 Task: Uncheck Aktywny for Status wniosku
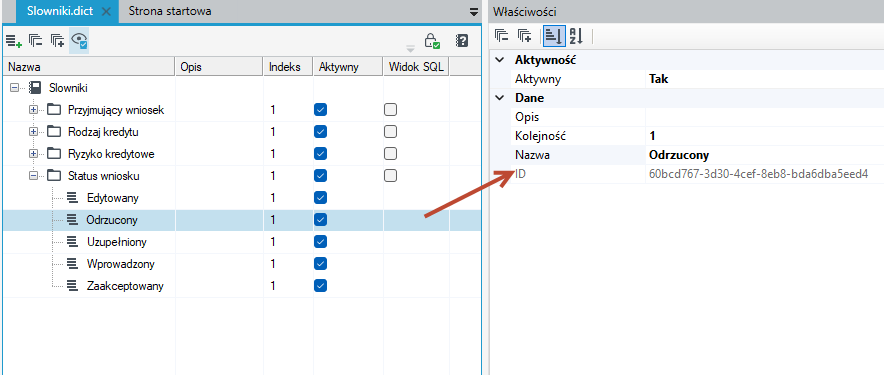point(320,176)
